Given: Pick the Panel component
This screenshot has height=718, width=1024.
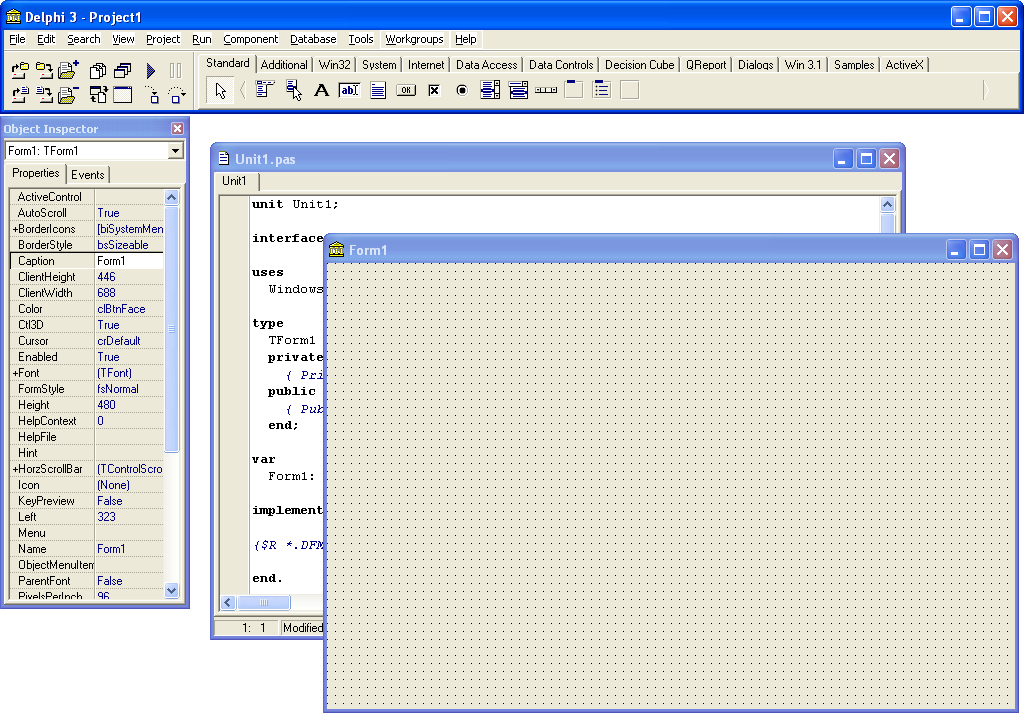Looking at the screenshot, I should pyautogui.click(x=630, y=90).
